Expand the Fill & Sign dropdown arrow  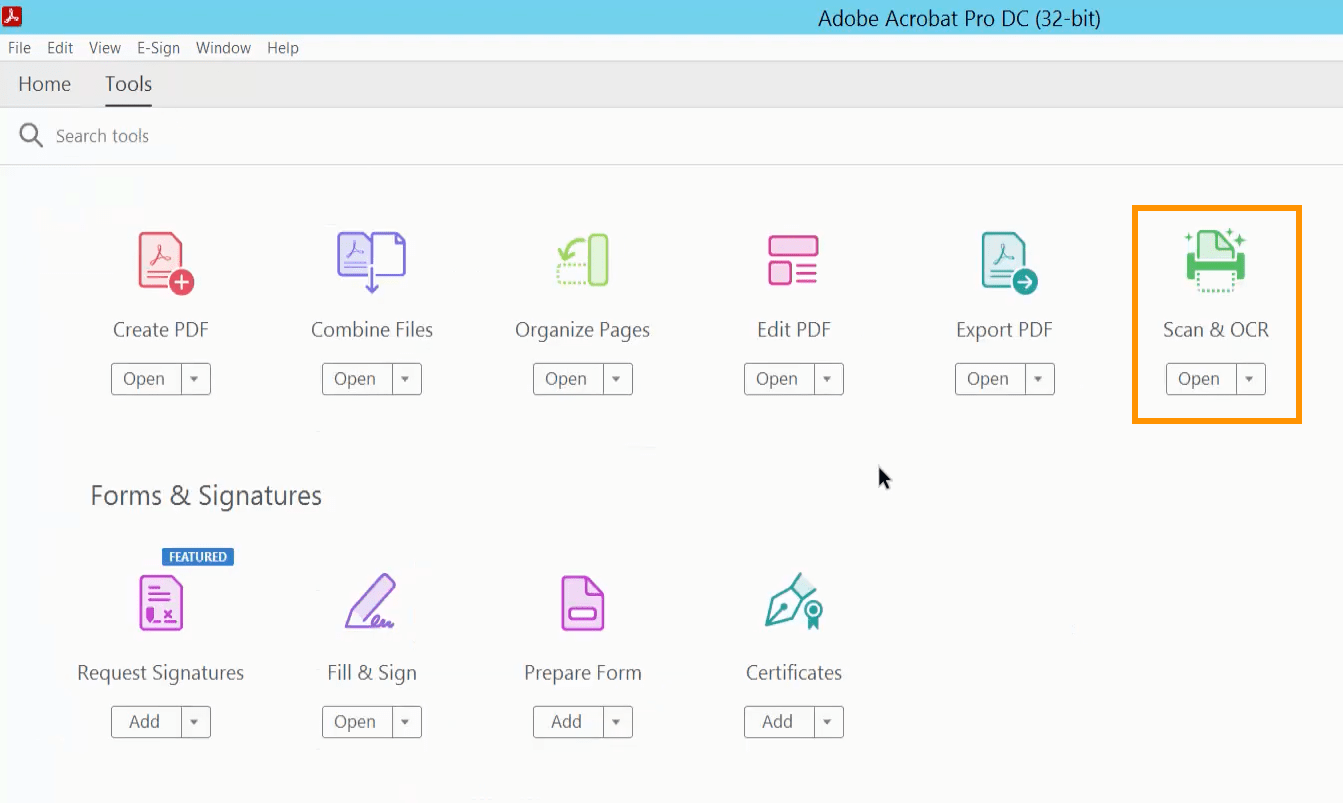[x=406, y=722]
